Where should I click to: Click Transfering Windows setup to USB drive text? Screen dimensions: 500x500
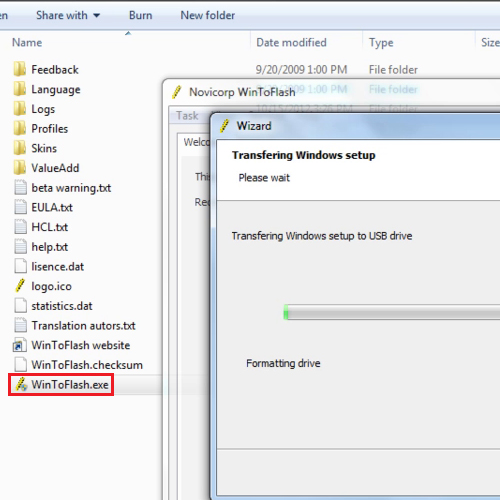(322, 236)
